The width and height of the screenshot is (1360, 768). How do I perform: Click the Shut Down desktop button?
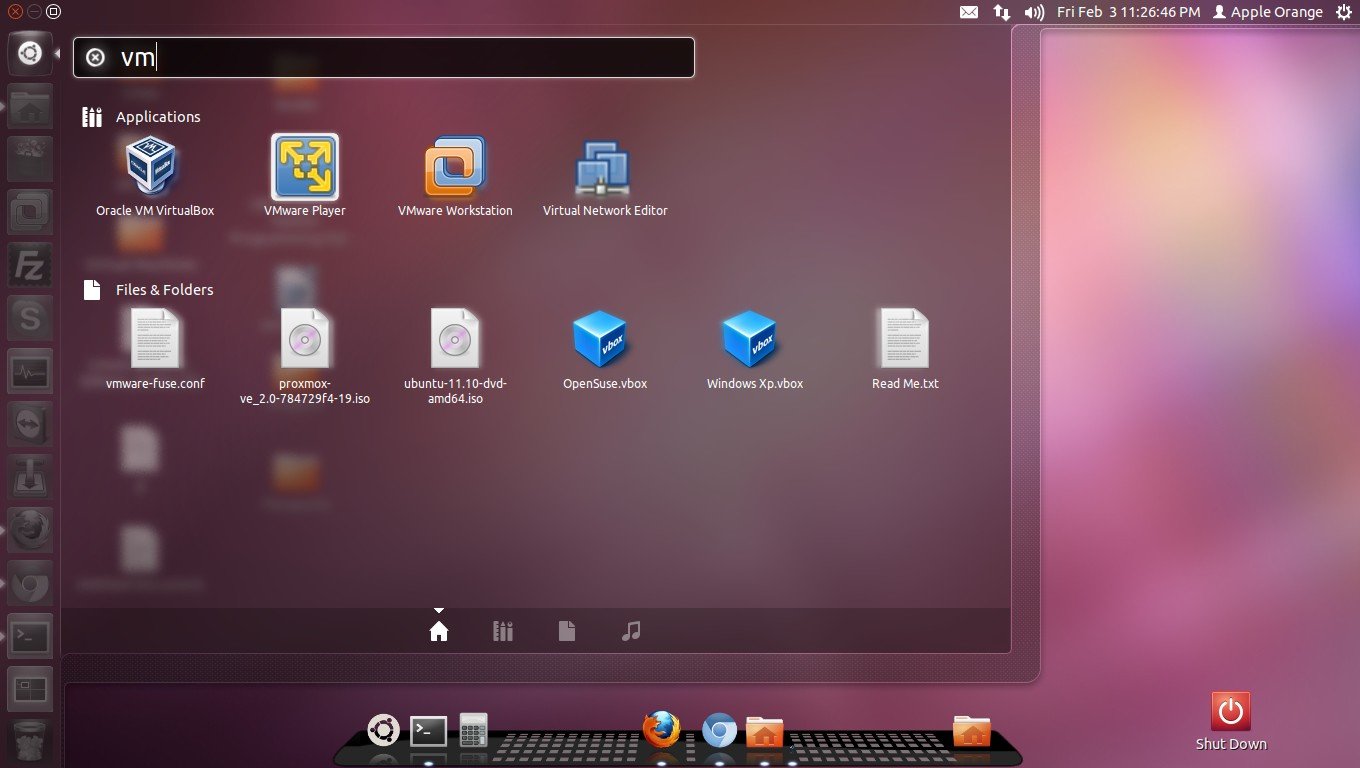(x=1231, y=722)
